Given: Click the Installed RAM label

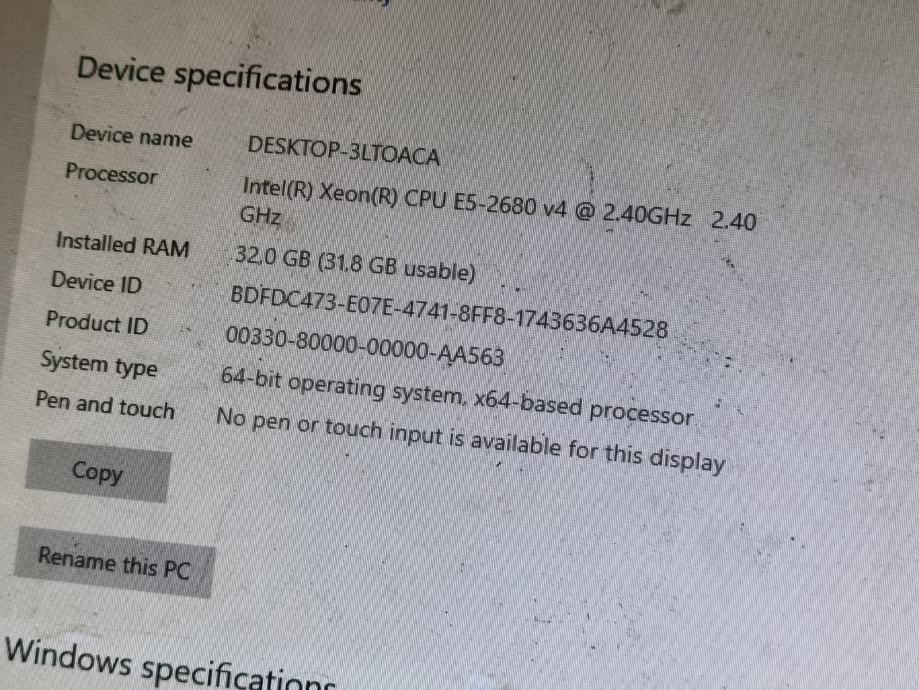Looking at the screenshot, I should pos(122,244).
